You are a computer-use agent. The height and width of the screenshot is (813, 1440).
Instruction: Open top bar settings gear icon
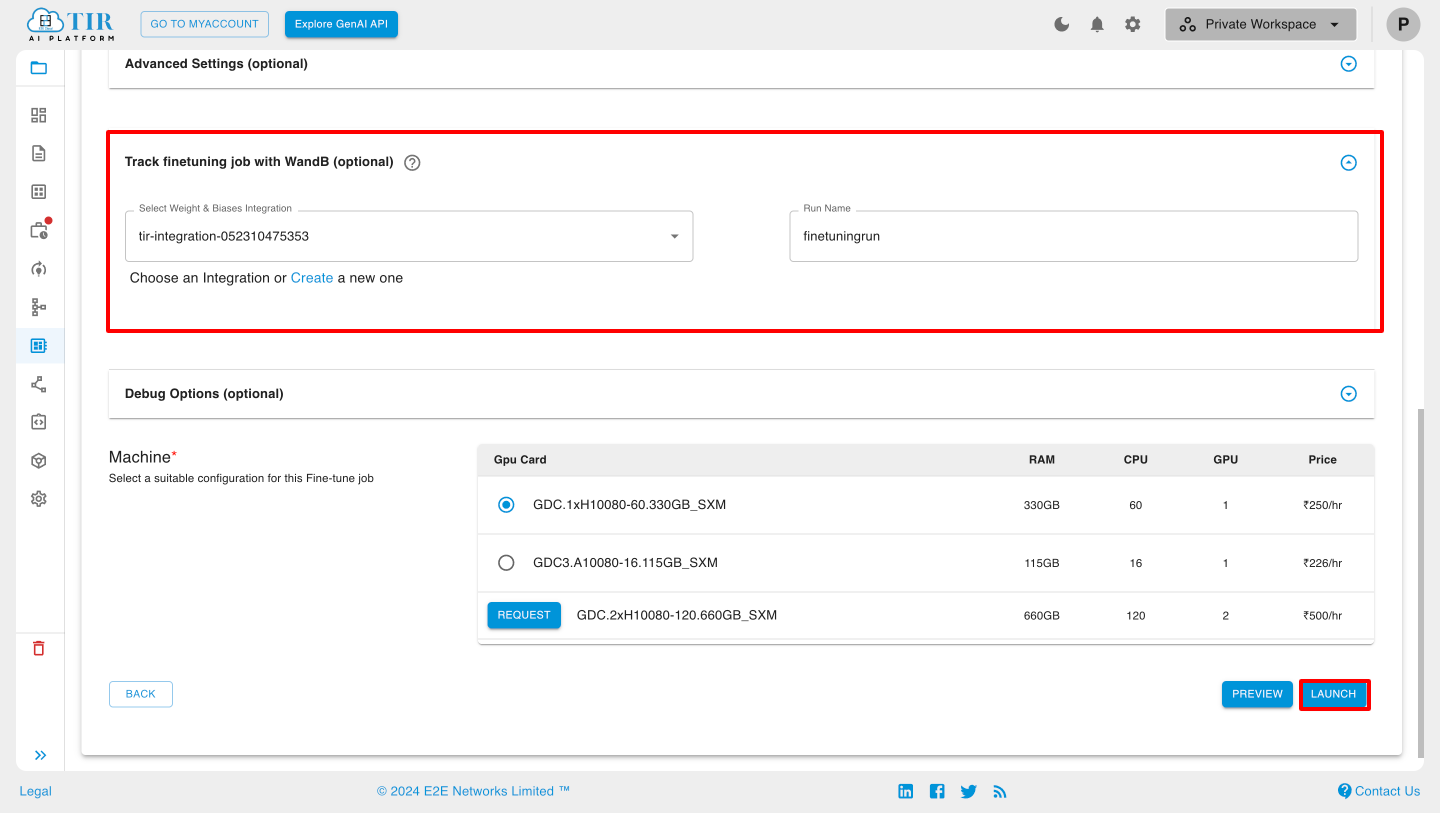(1132, 24)
